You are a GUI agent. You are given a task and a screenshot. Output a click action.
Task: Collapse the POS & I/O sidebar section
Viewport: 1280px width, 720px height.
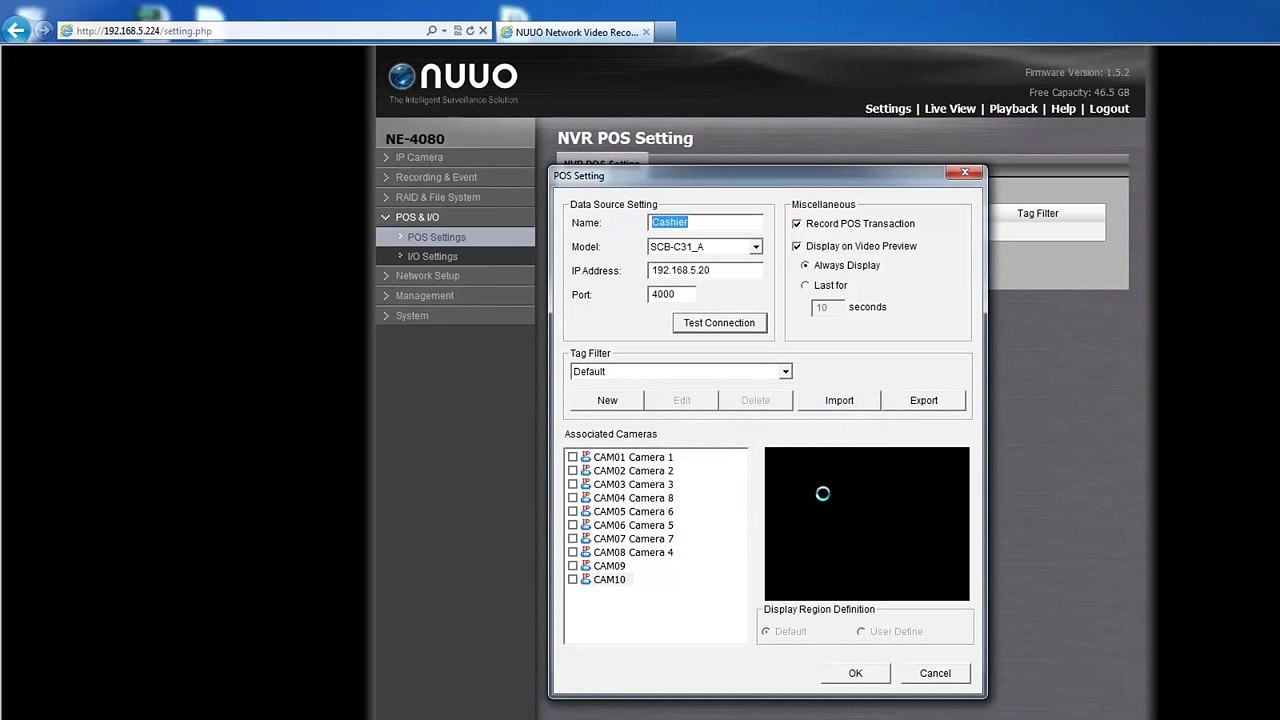click(x=455, y=217)
